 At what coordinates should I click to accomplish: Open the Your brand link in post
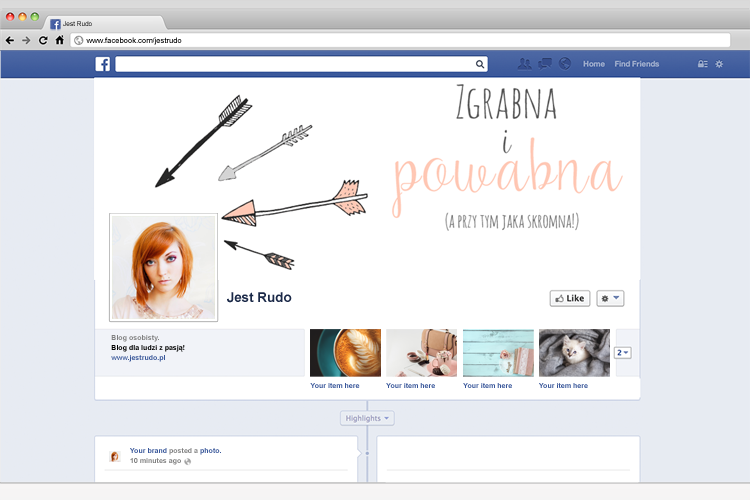point(148,451)
